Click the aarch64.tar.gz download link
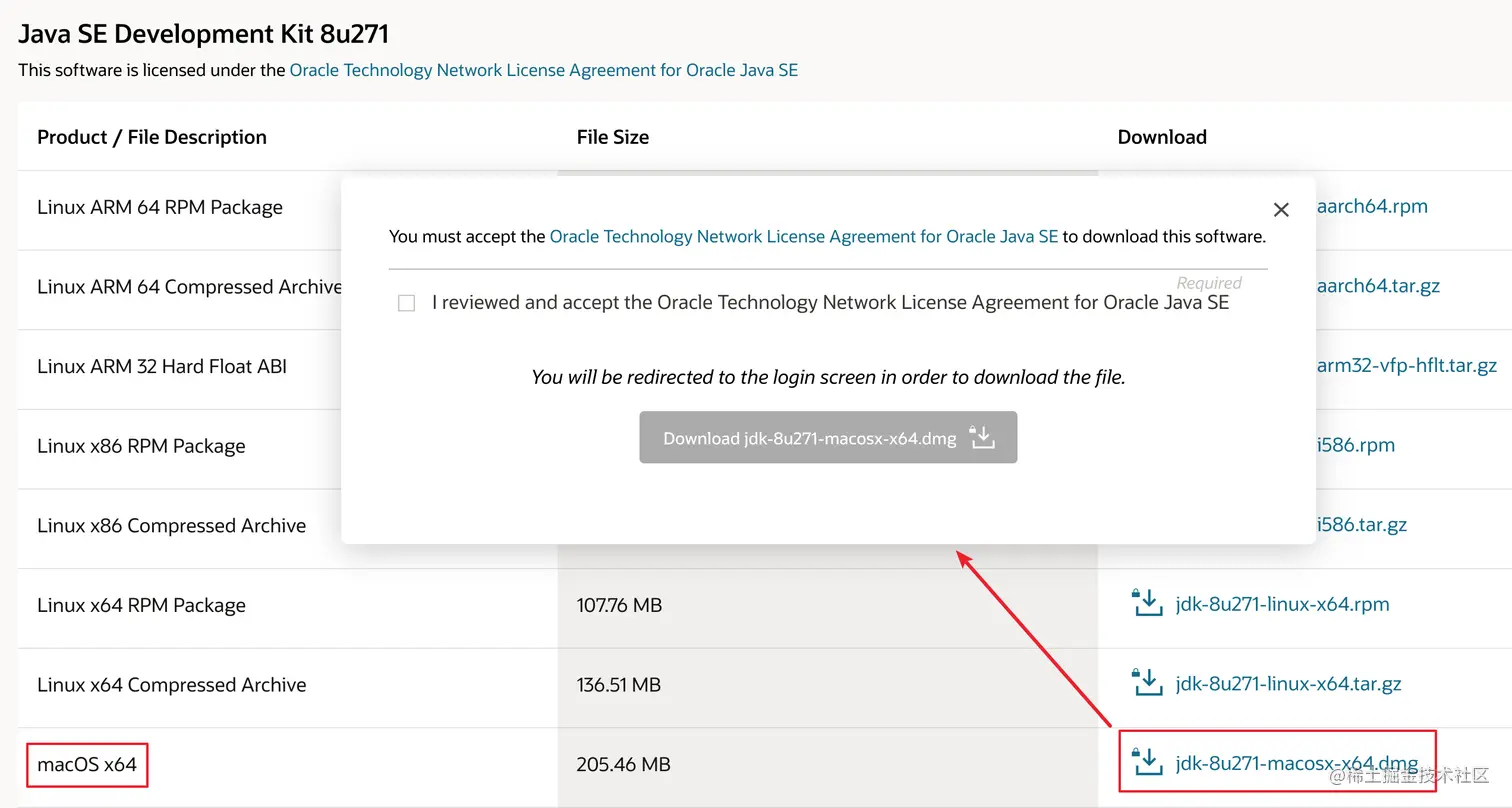The image size is (1512, 808). (x=1378, y=286)
